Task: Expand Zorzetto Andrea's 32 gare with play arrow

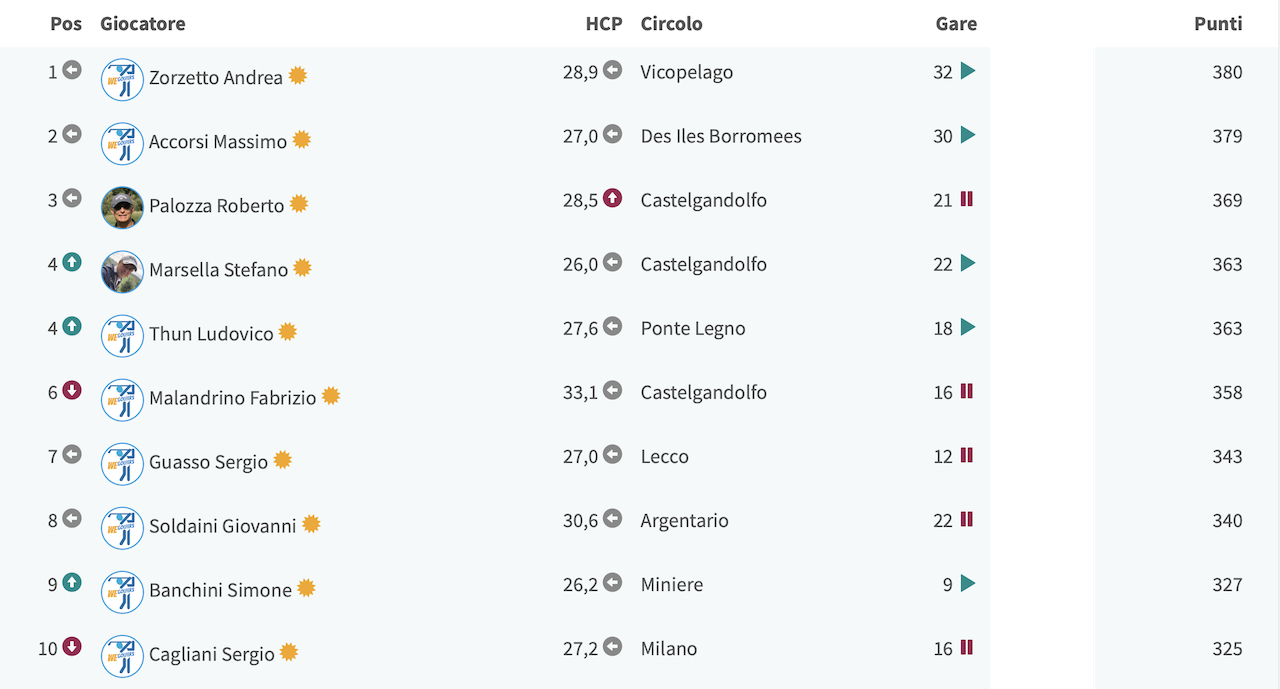Action: tap(967, 71)
